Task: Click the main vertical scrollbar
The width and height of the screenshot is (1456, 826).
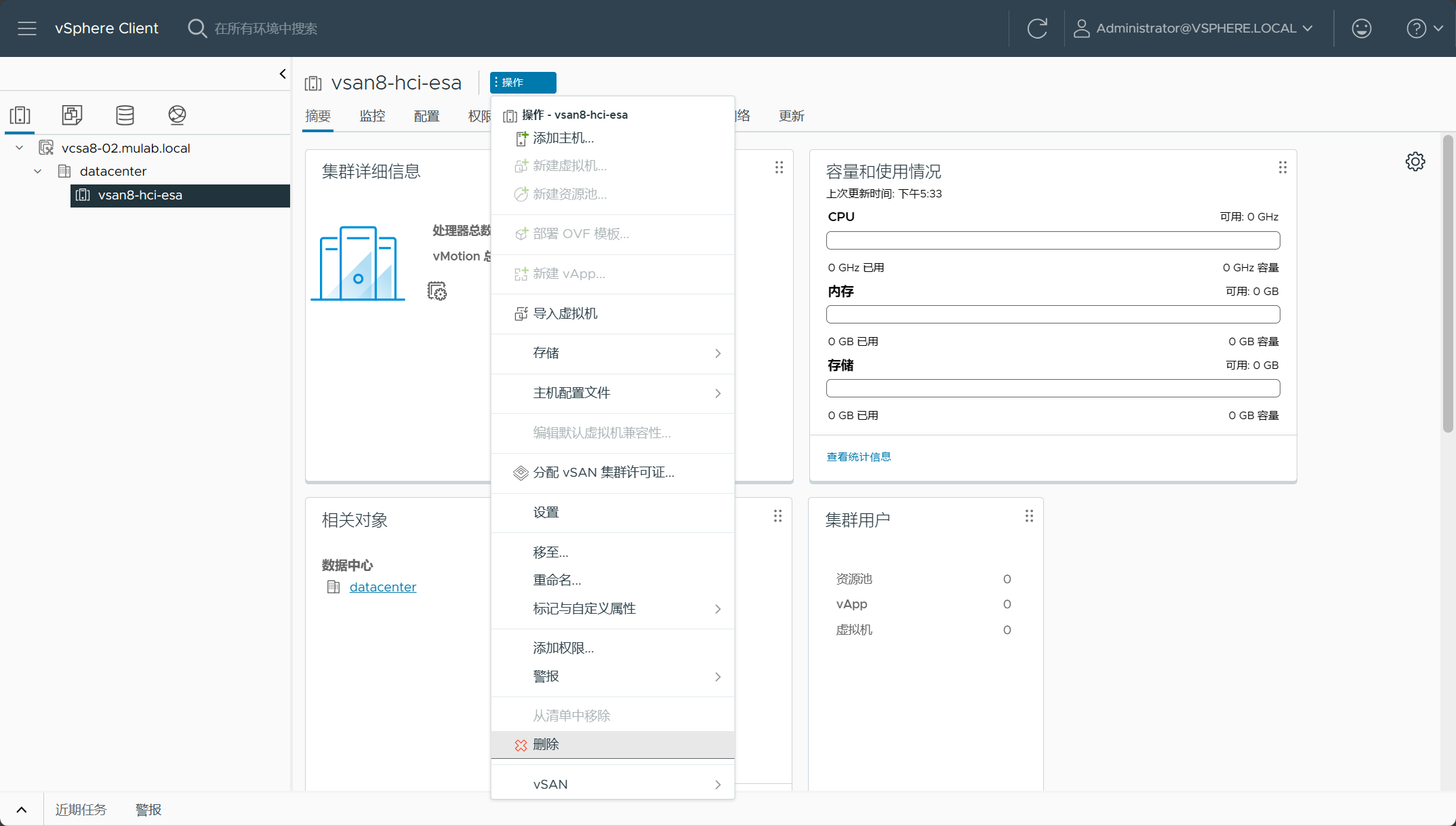Action: [1448, 283]
